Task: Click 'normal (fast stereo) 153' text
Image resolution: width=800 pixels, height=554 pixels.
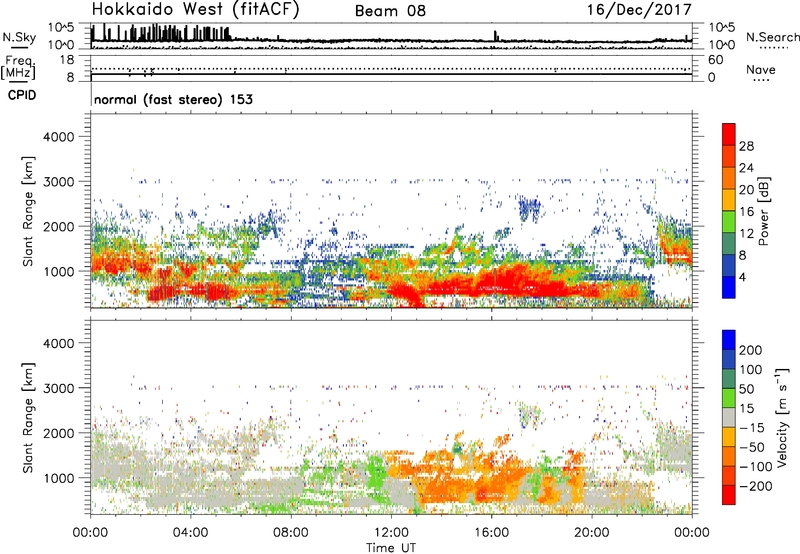Action: [x=173, y=99]
